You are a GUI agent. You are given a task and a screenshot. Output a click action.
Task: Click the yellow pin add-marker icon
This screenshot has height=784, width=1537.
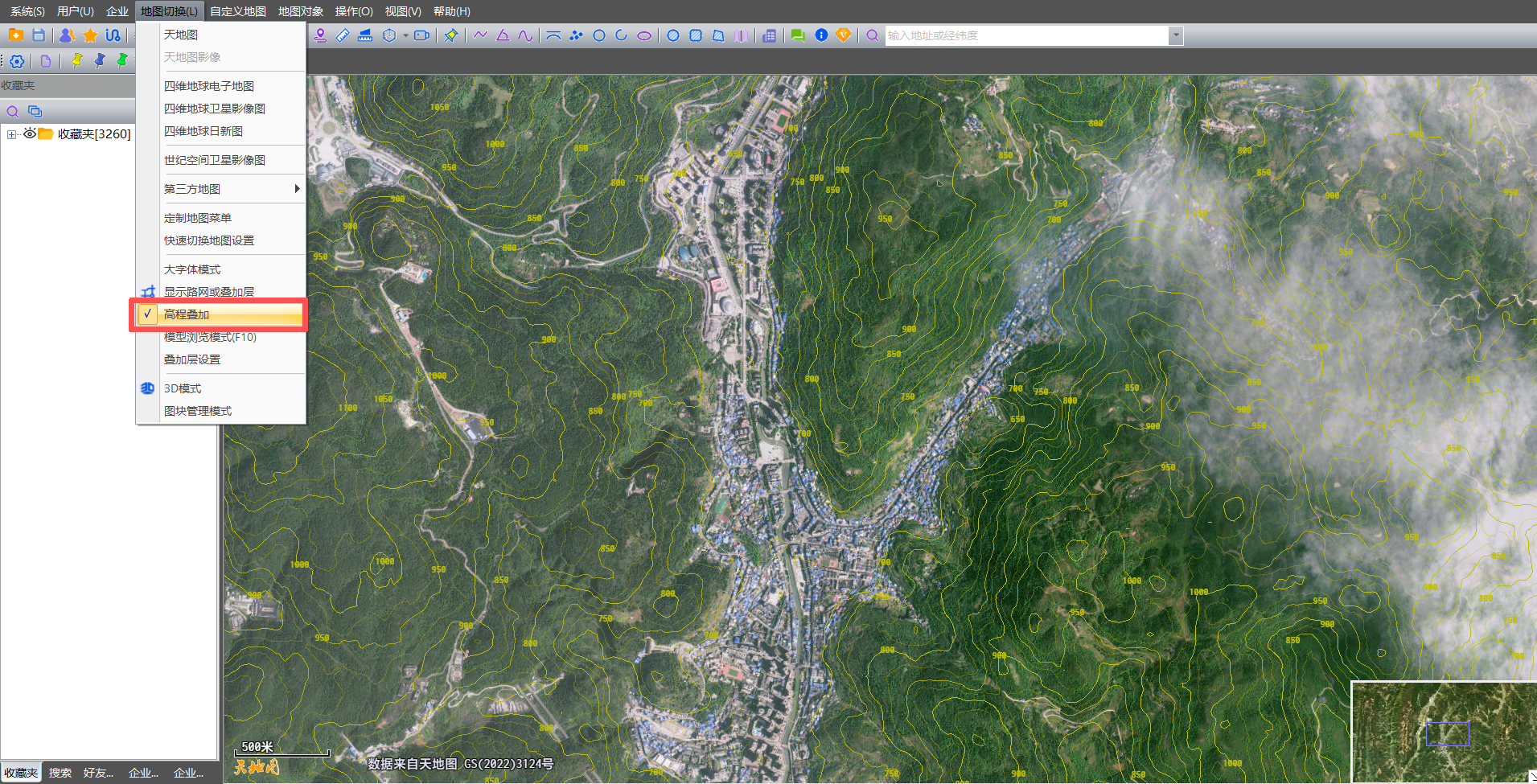click(451, 35)
